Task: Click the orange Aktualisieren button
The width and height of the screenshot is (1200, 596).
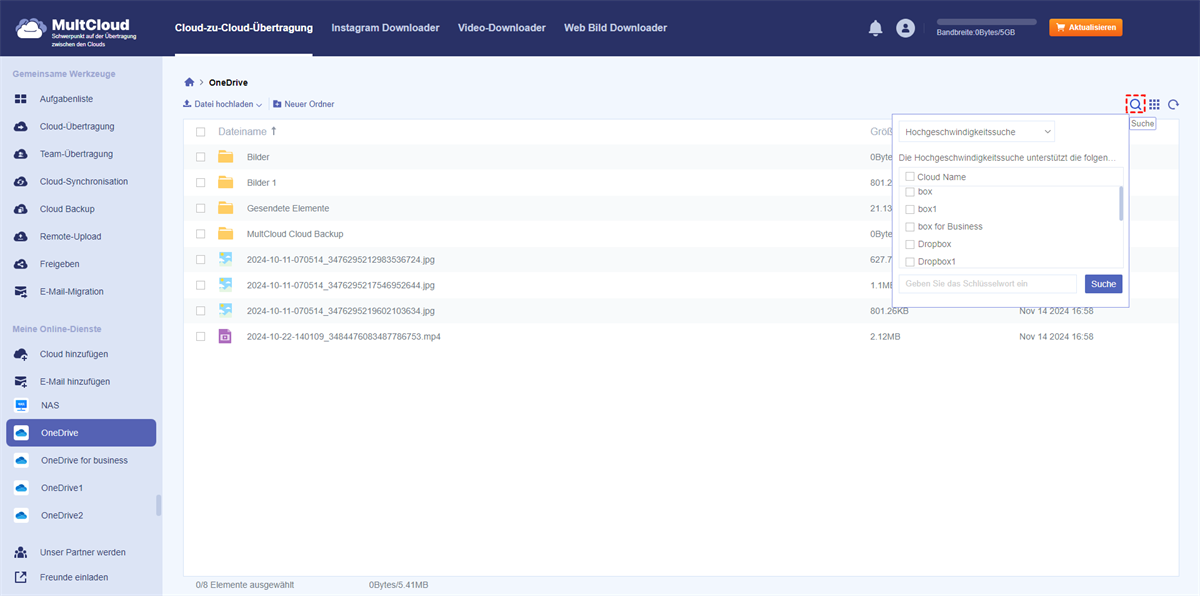Action: 1085,28
